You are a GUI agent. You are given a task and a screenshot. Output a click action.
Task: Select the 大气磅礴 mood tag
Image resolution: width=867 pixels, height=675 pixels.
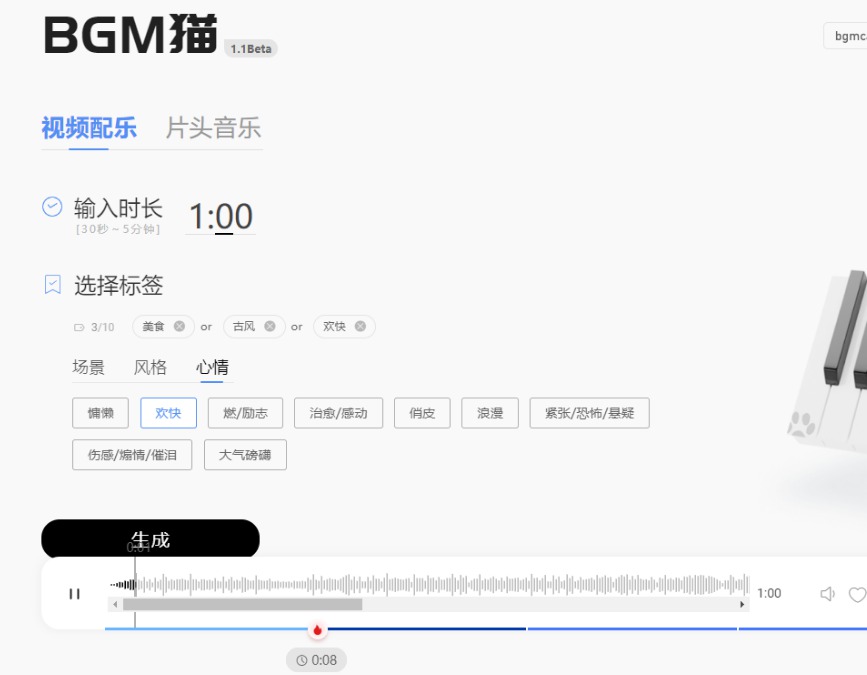(245, 455)
